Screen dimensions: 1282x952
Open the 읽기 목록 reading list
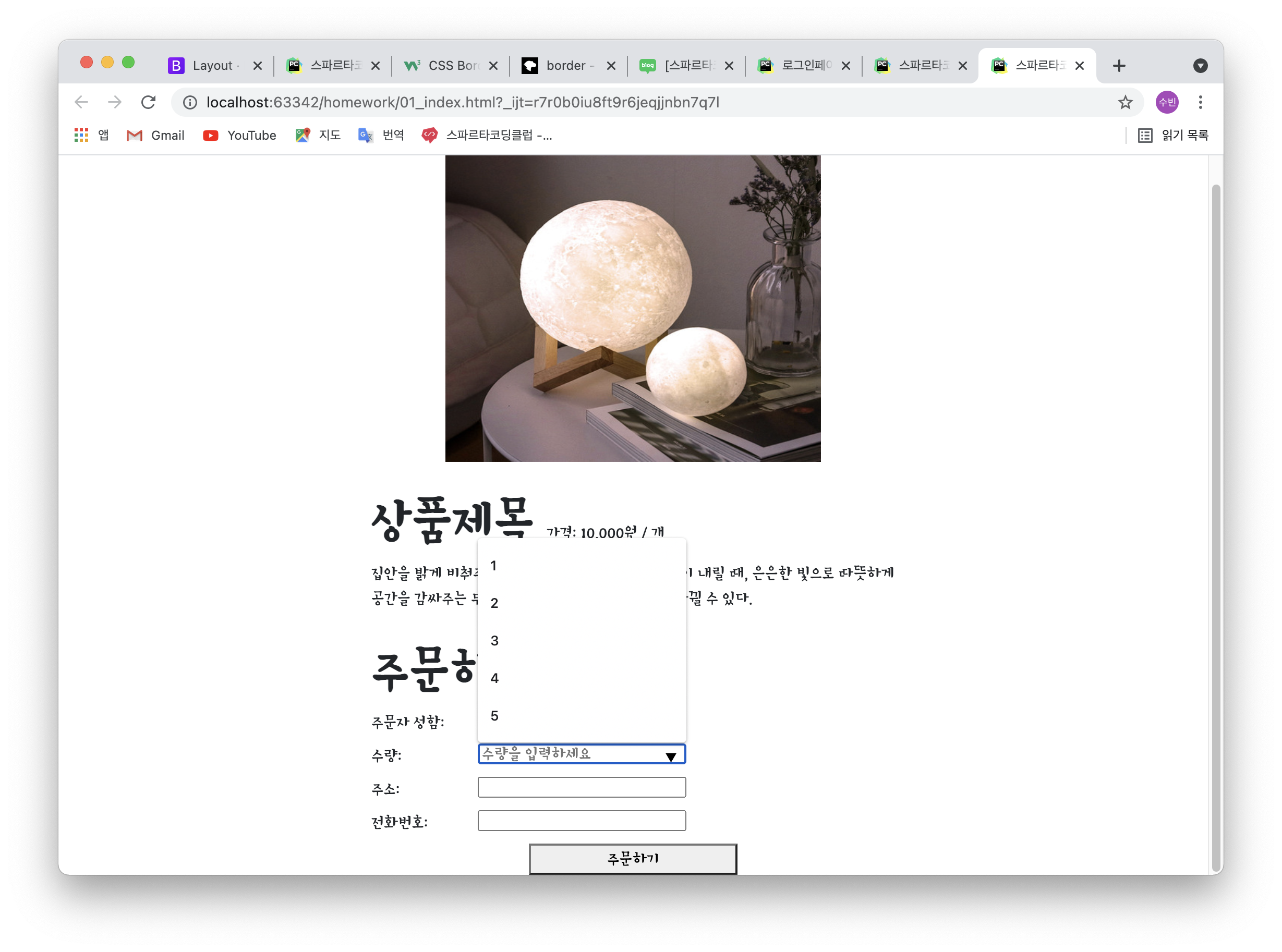pyautogui.click(x=1172, y=135)
